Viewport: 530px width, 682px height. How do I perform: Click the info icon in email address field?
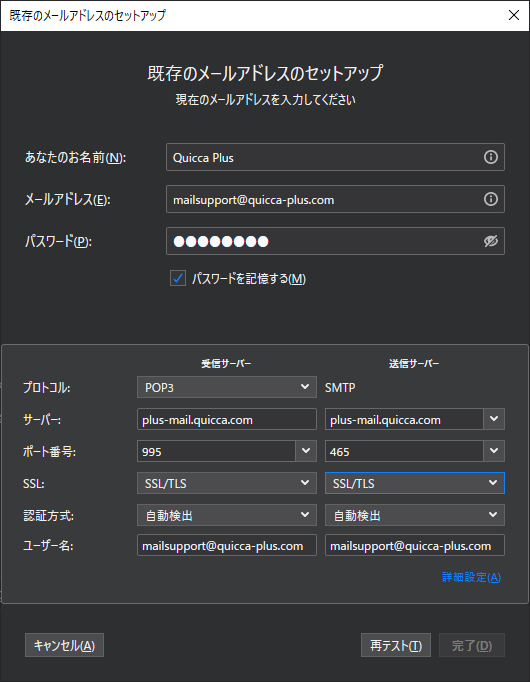click(x=490, y=199)
